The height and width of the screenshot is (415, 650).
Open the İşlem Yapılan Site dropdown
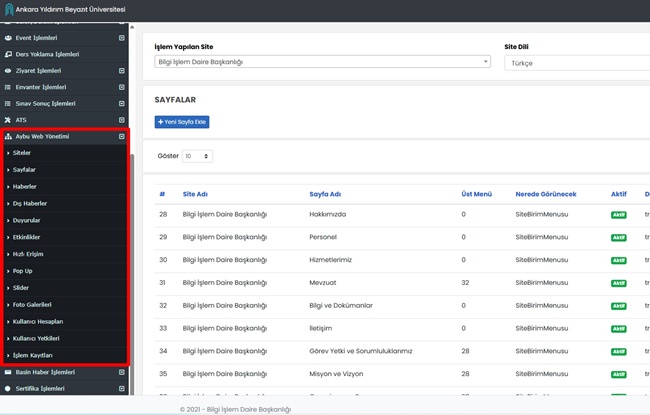[x=322, y=62]
